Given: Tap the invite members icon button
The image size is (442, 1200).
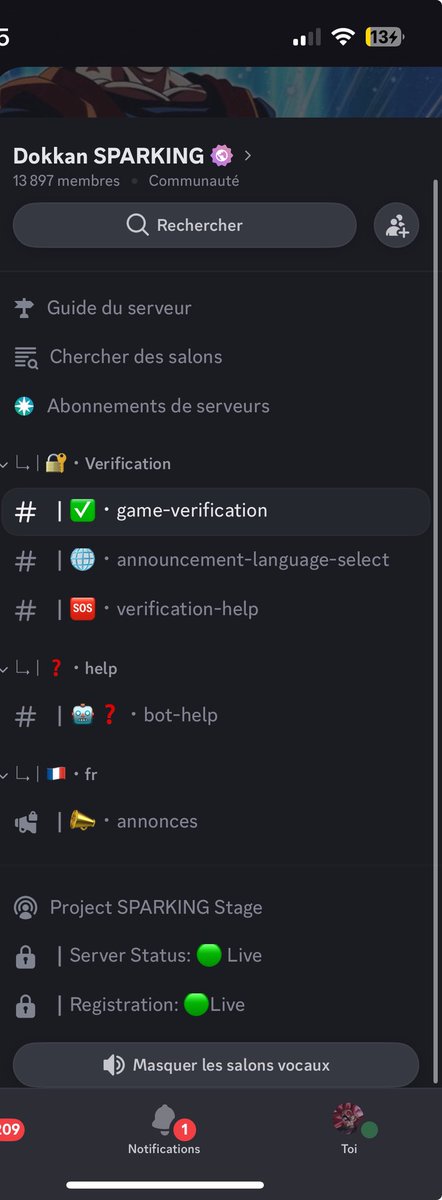Looking at the screenshot, I should click(x=396, y=225).
